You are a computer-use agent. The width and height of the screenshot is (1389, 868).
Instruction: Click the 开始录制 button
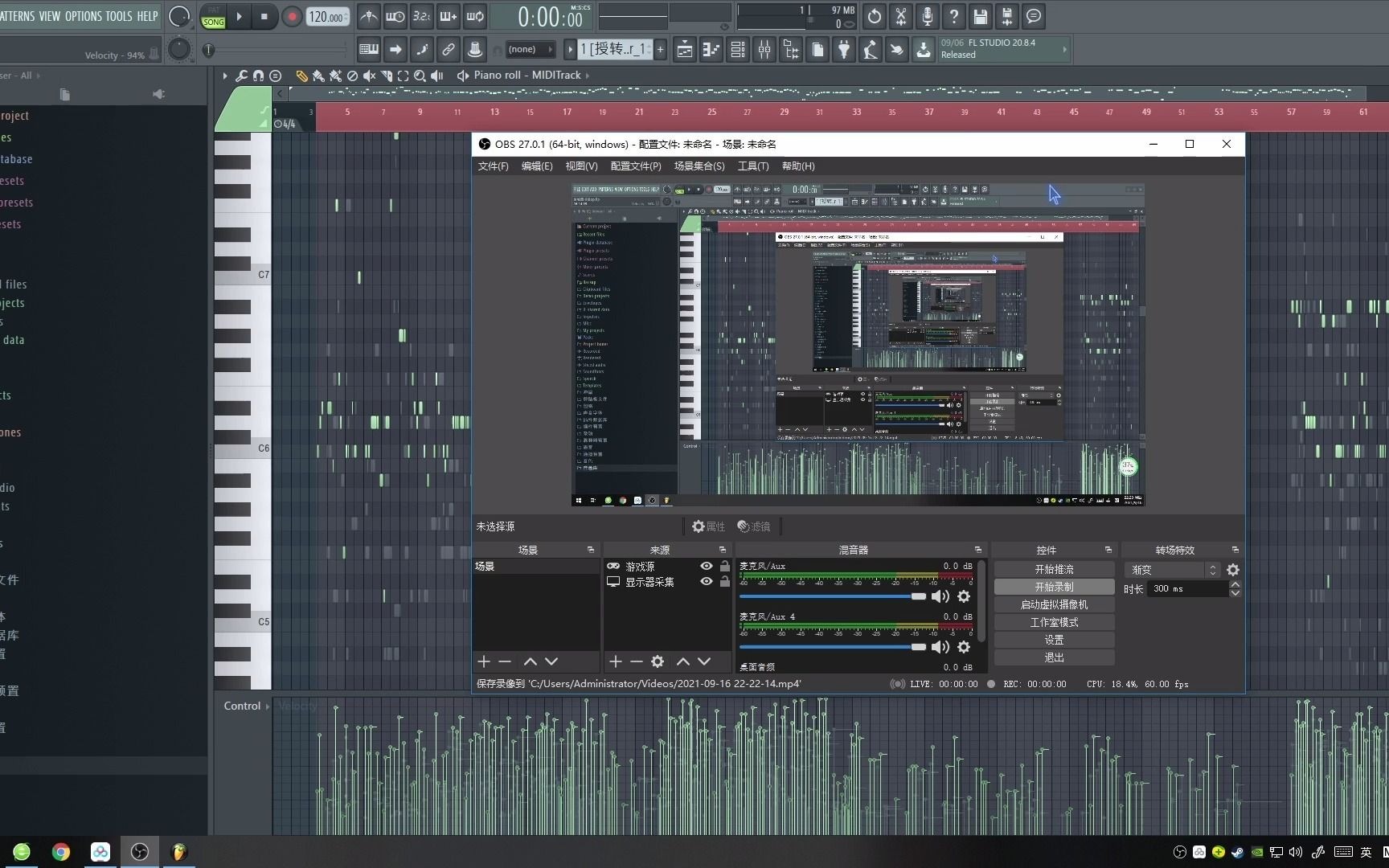click(1054, 587)
